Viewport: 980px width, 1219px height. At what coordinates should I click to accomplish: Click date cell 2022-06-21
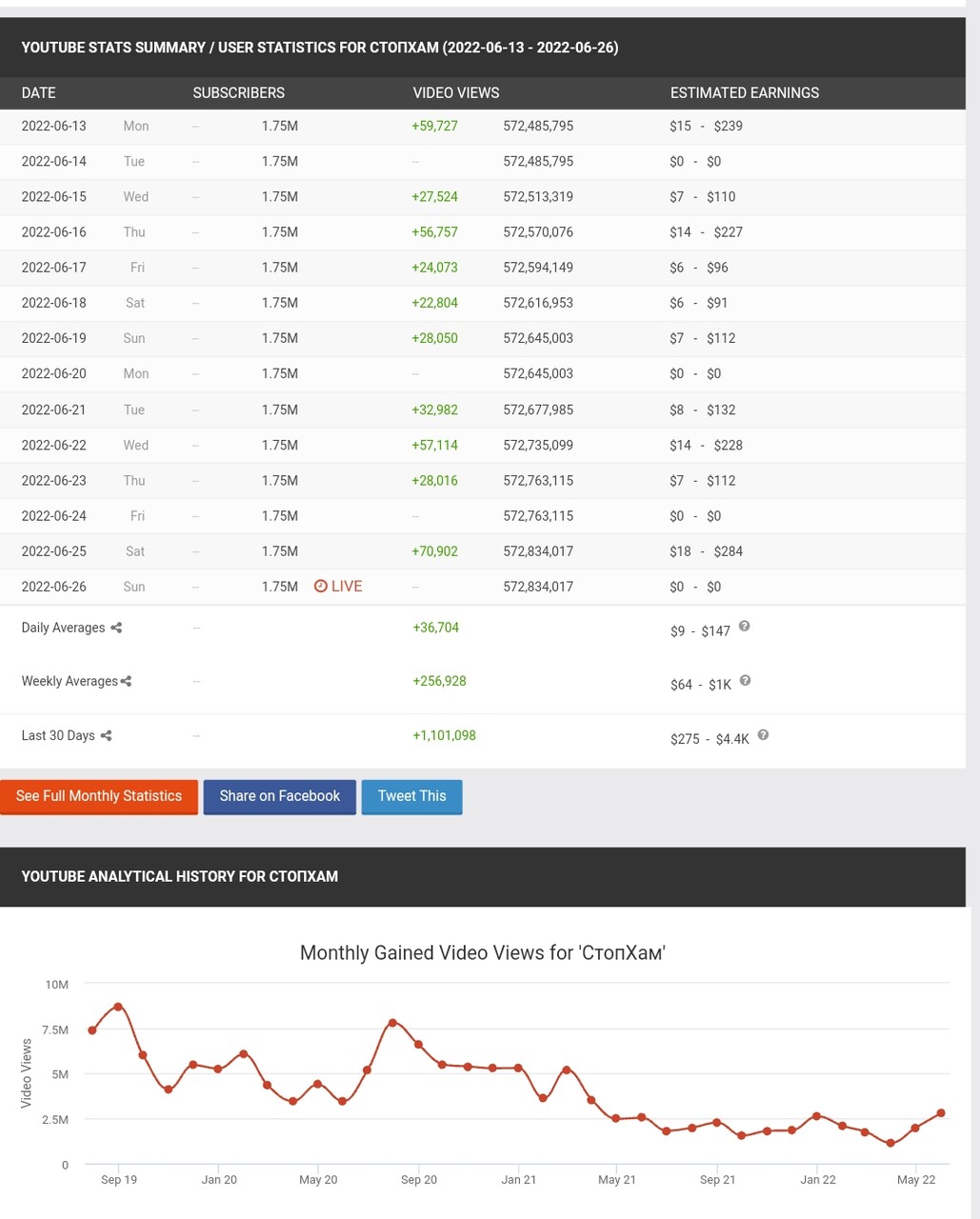coord(54,410)
